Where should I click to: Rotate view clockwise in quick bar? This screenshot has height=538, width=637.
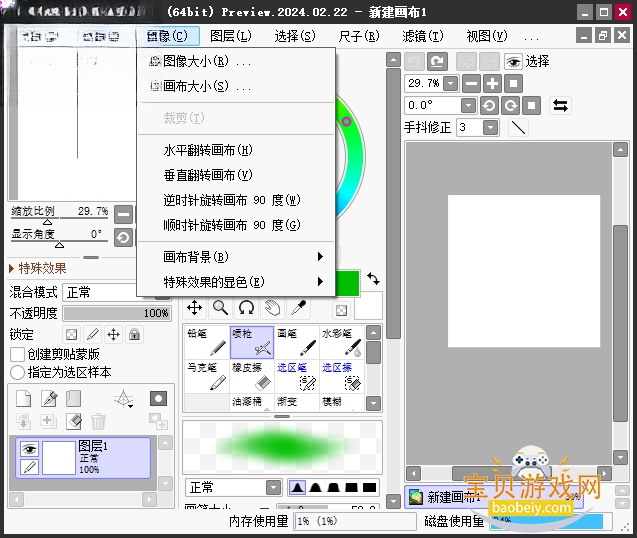510,106
